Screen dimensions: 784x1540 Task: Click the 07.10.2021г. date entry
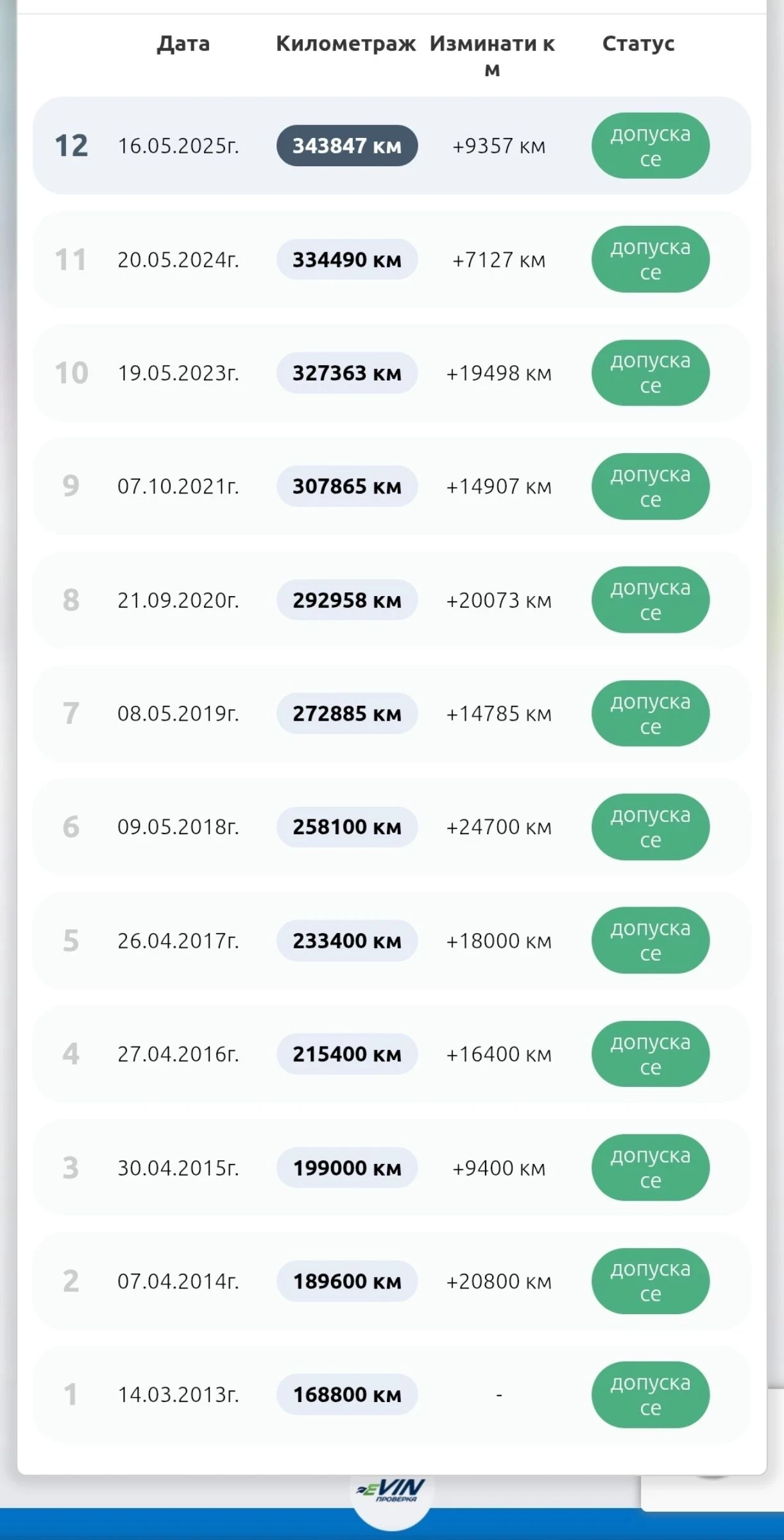(178, 486)
